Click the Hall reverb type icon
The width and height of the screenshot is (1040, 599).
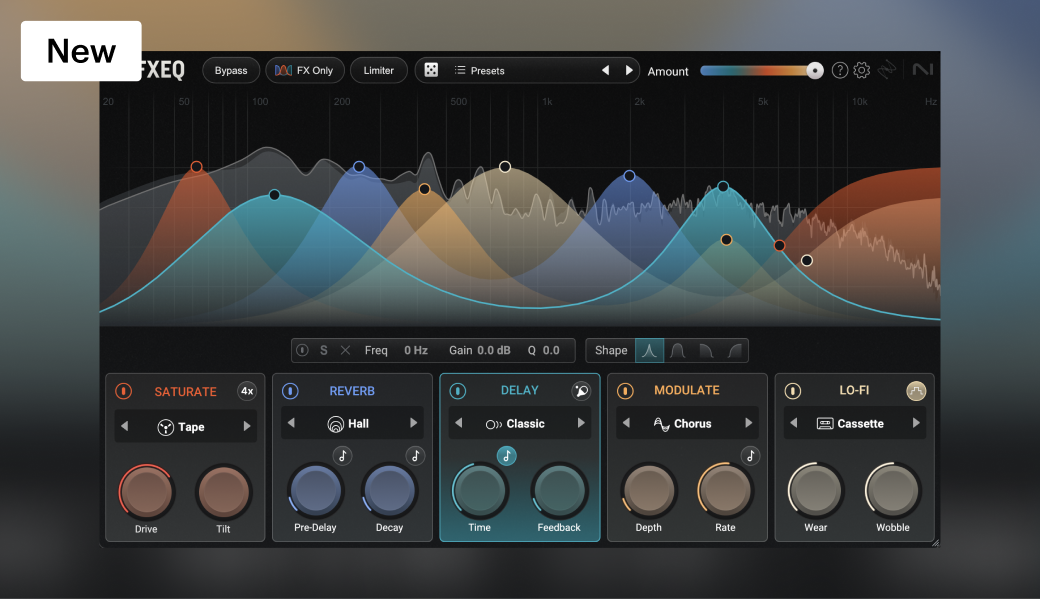336,424
